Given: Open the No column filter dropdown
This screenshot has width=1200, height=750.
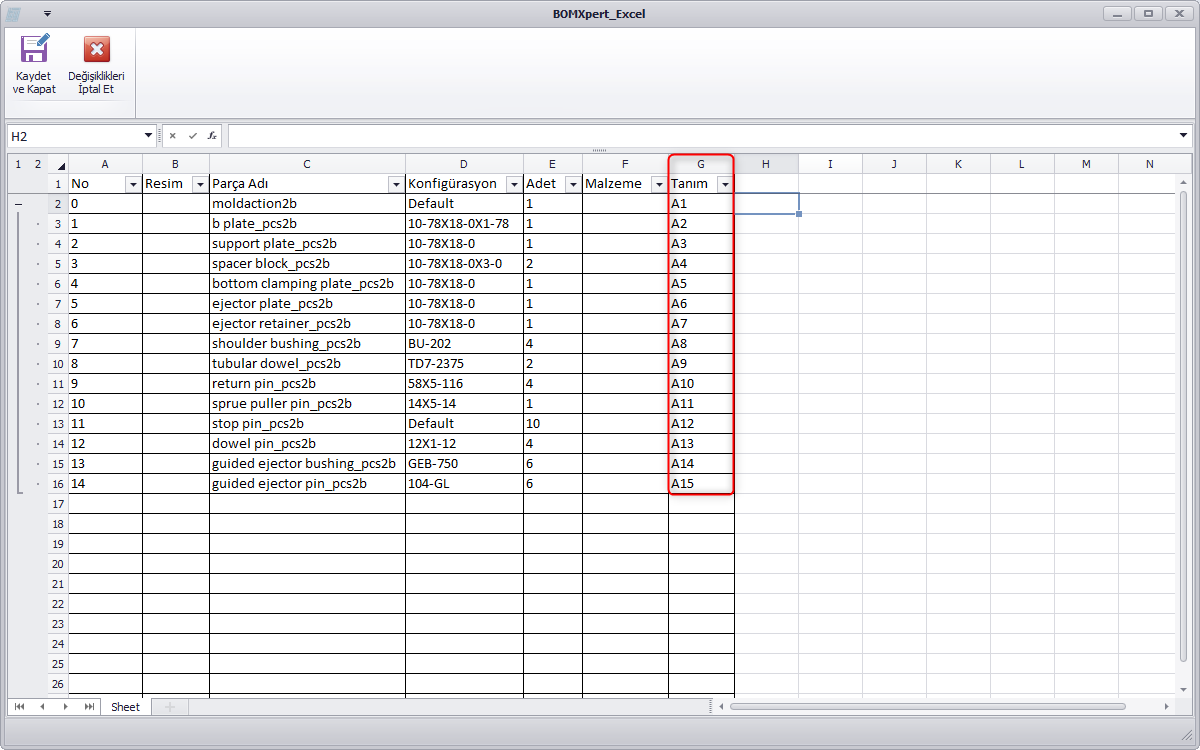Looking at the screenshot, I should [x=132, y=184].
